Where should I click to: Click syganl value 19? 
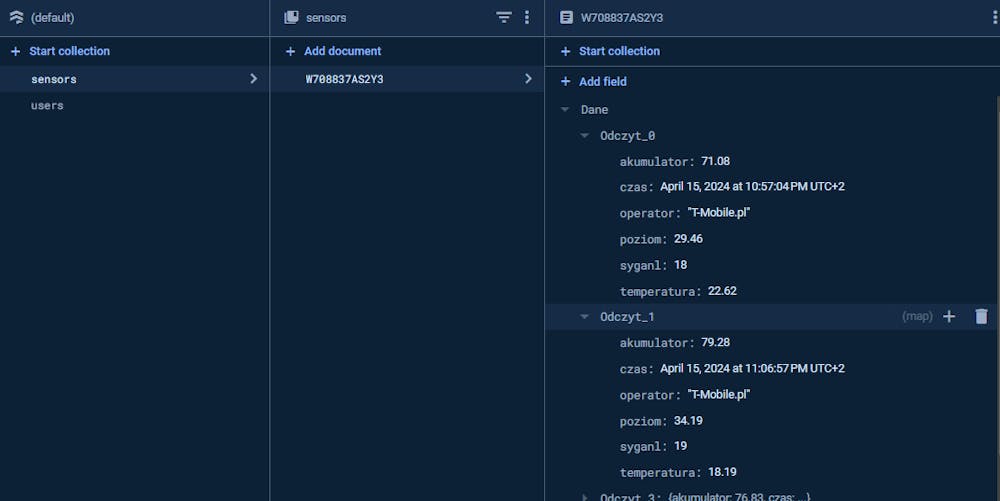tap(680, 446)
